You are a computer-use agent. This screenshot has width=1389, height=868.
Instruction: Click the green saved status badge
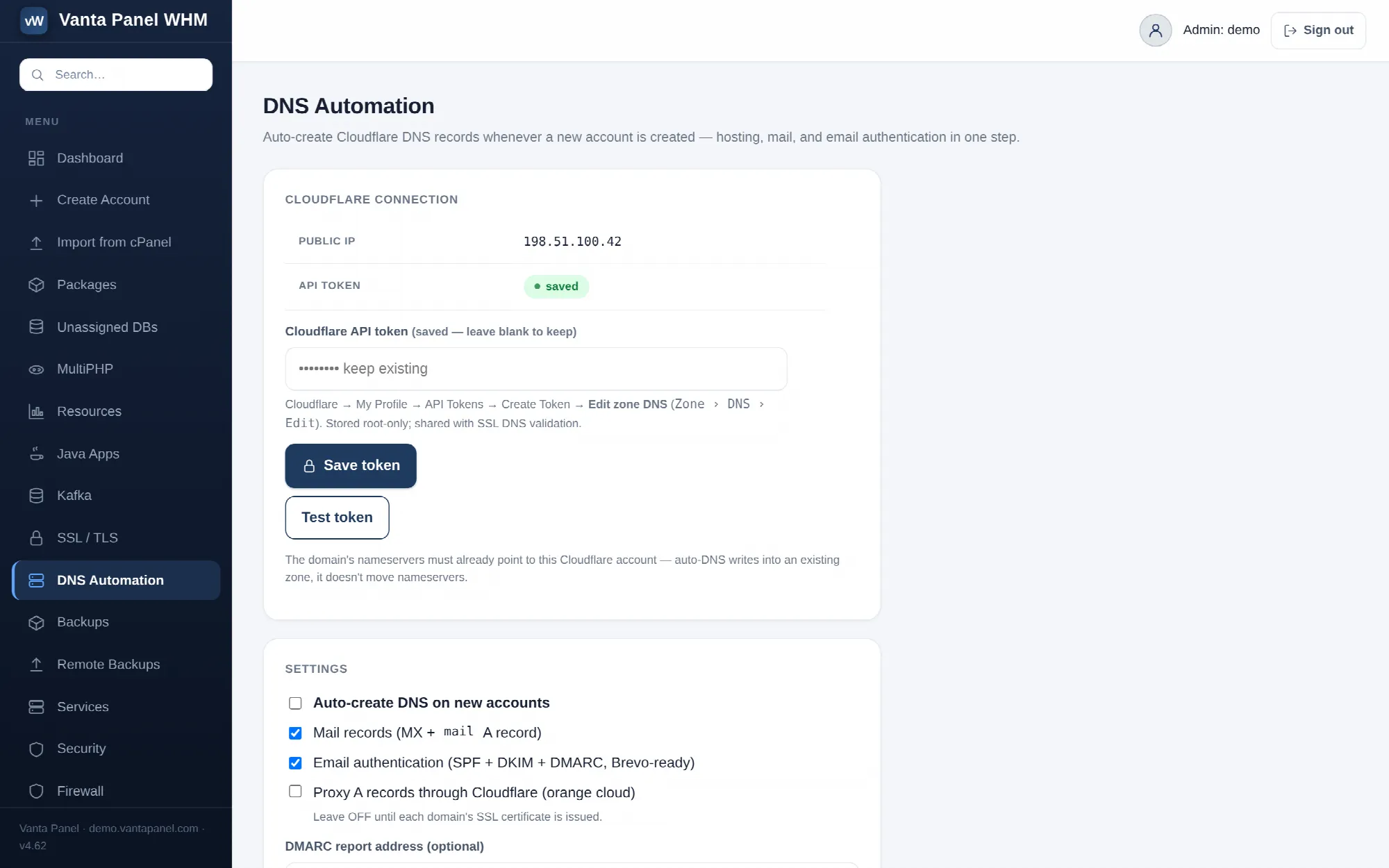tap(556, 287)
